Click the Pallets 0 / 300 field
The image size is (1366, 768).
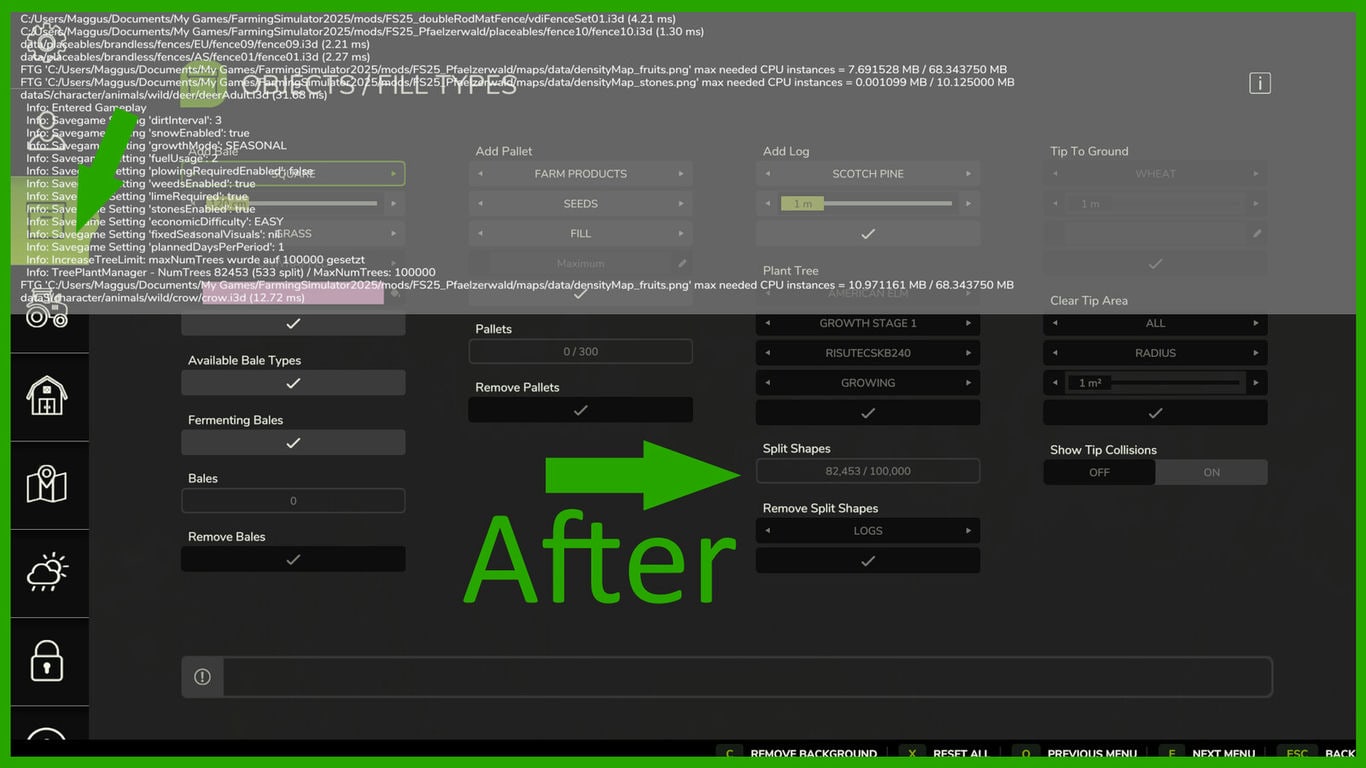tap(580, 352)
